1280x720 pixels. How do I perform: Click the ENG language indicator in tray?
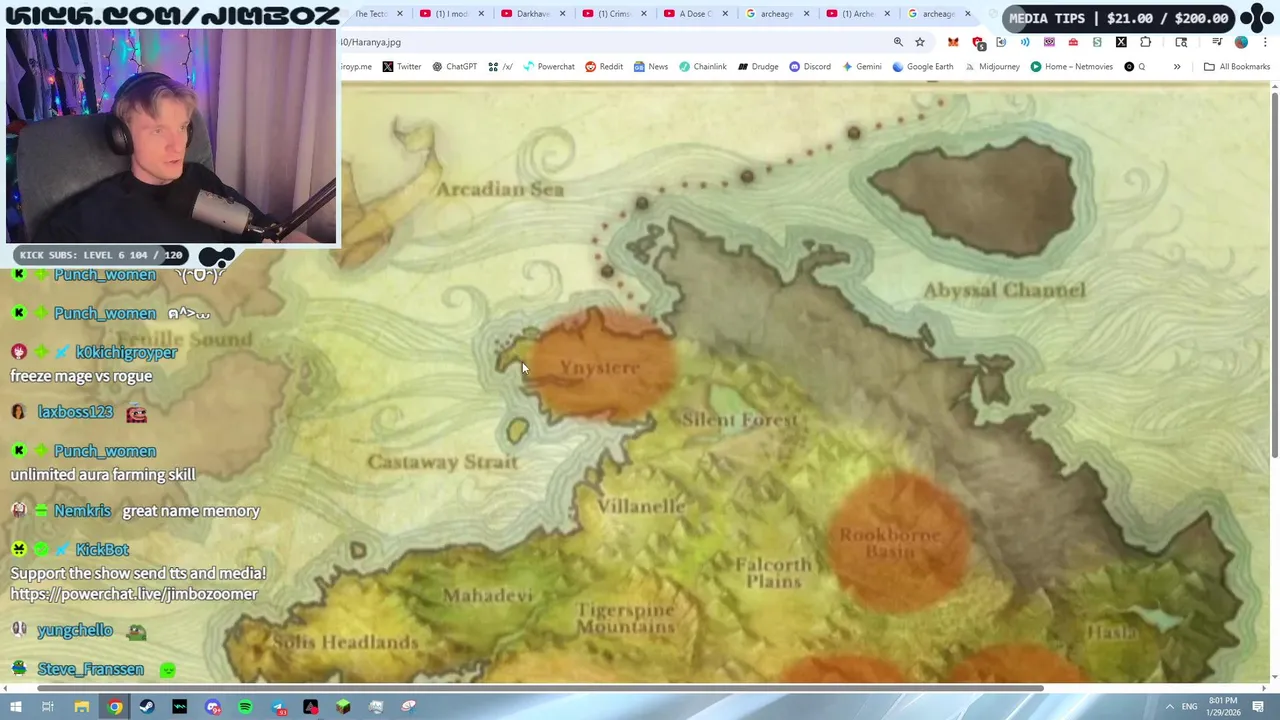pos(1189,707)
